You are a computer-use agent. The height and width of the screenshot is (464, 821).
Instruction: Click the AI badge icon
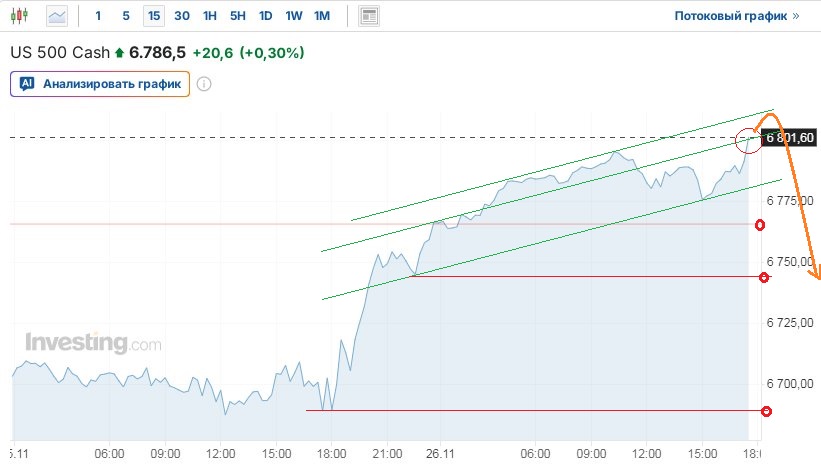tap(28, 84)
